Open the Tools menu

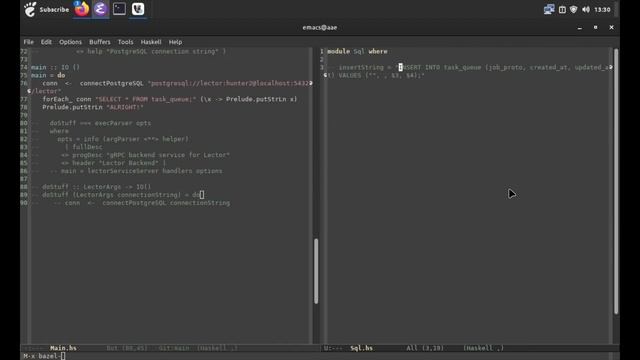click(125, 42)
